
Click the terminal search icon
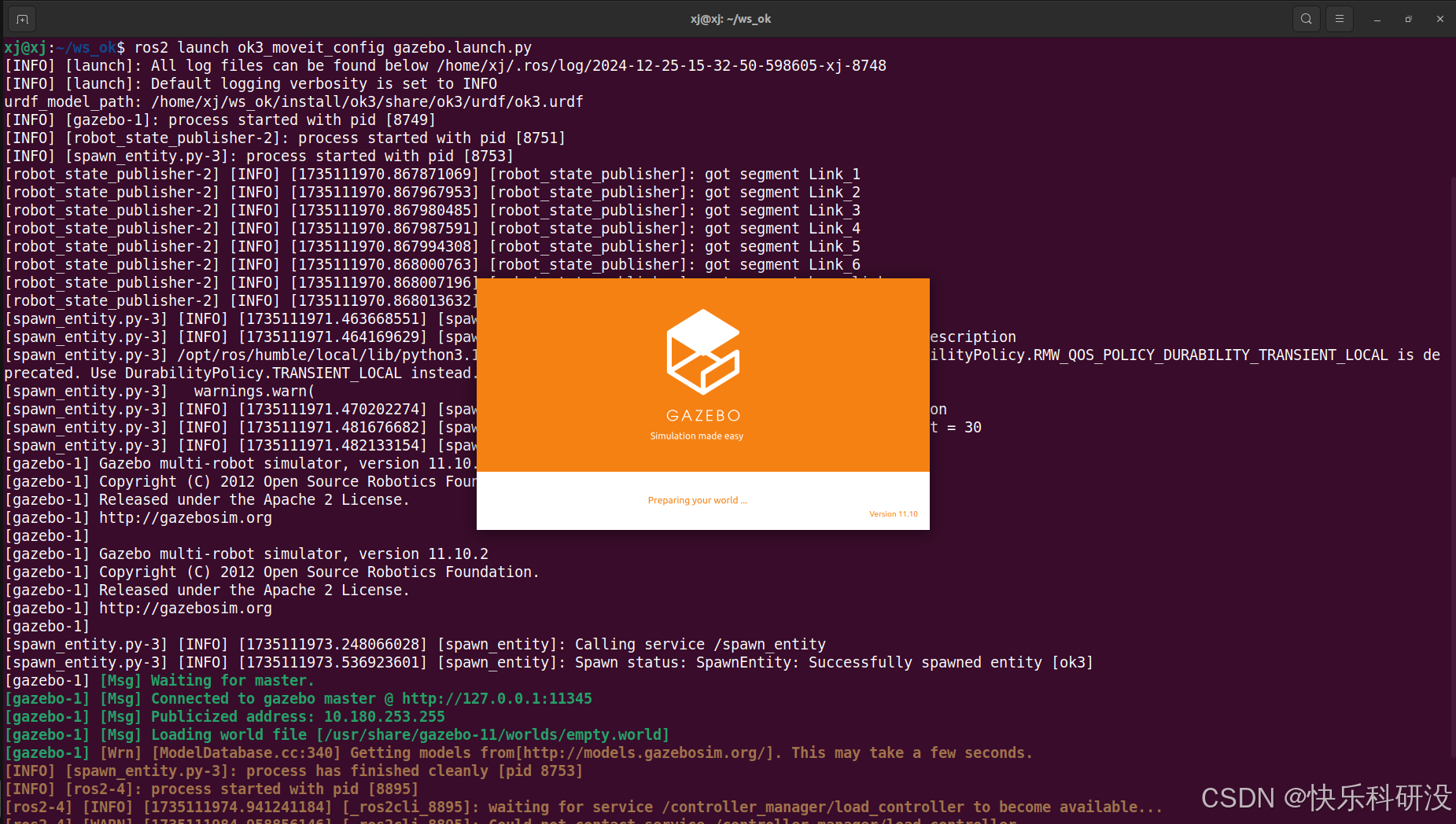point(1306,19)
